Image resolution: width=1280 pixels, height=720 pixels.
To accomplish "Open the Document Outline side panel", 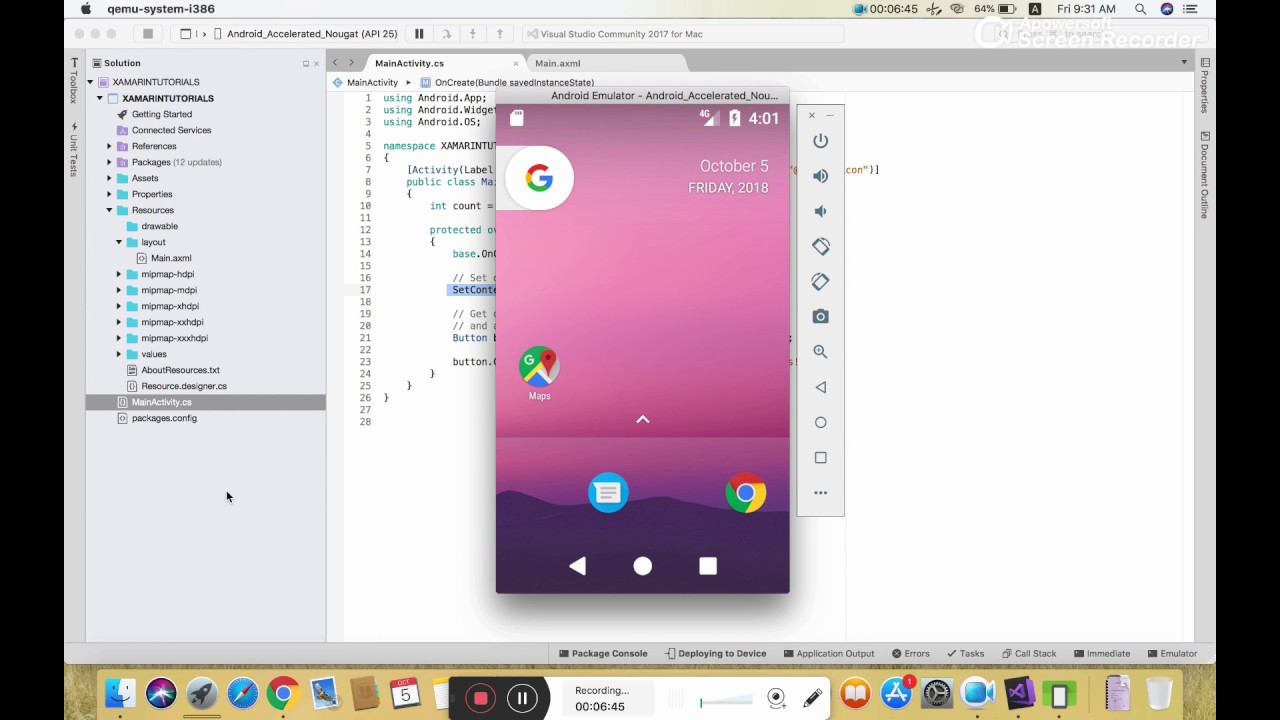I will coord(1205,176).
